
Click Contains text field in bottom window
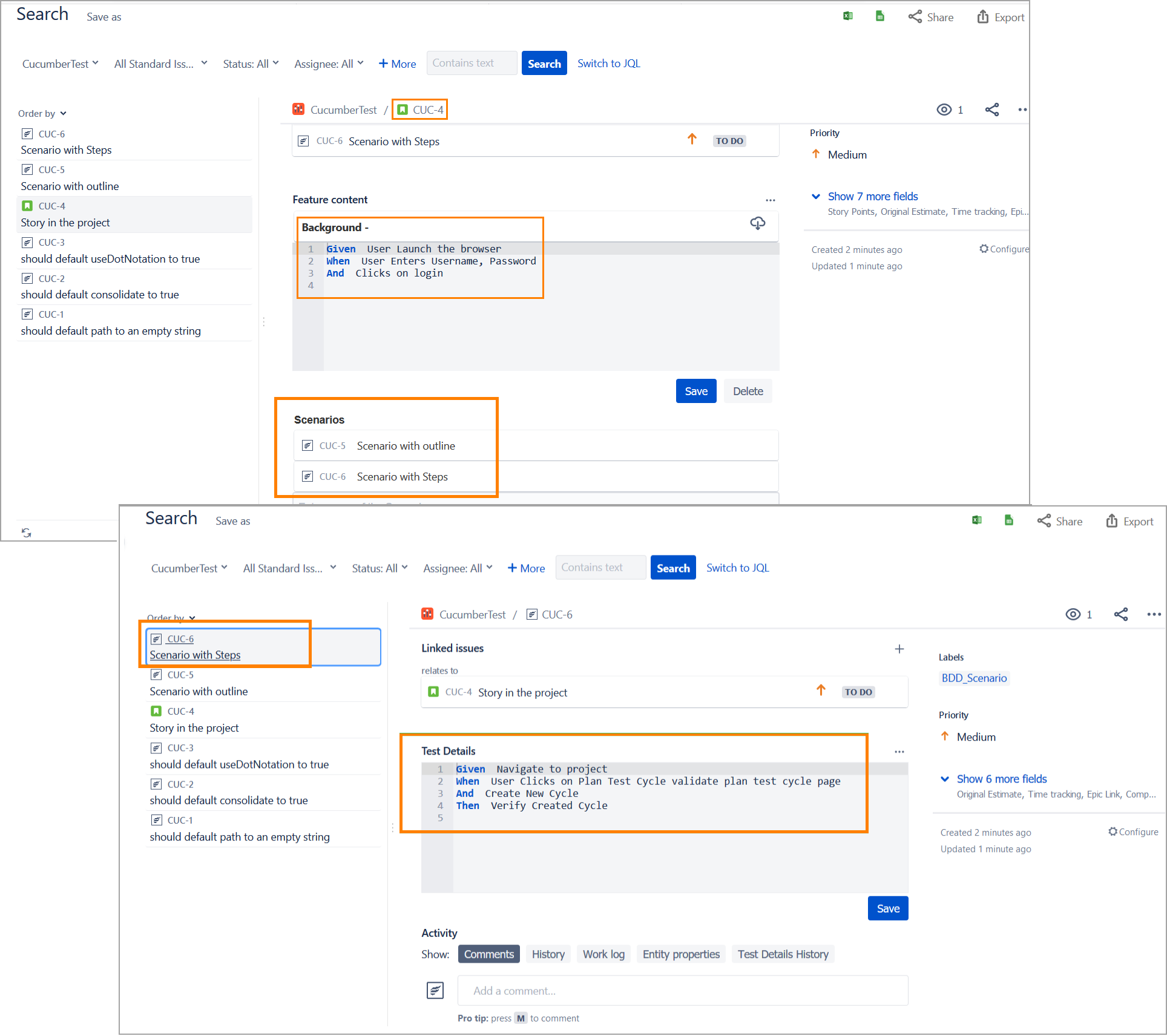coord(600,567)
